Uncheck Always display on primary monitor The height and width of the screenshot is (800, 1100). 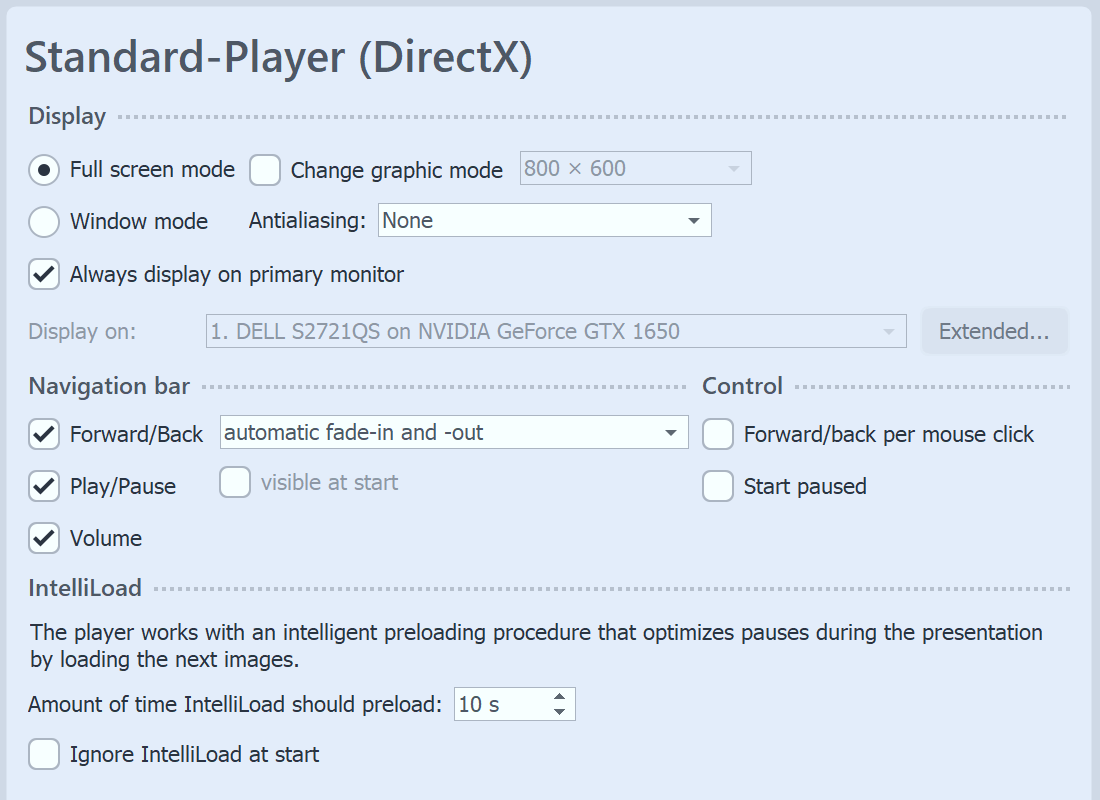click(44, 274)
